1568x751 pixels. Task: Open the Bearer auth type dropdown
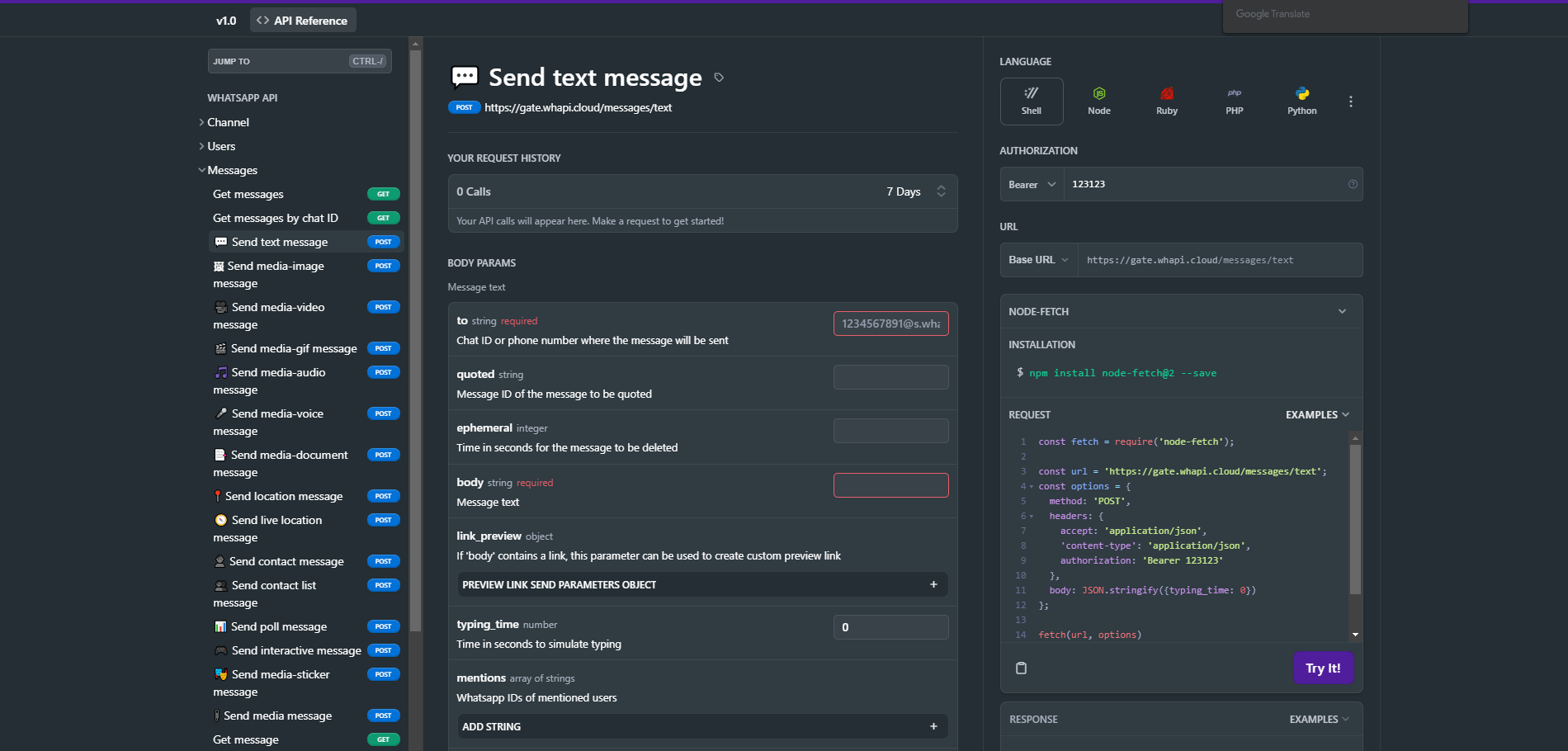(x=1032, y=184)
